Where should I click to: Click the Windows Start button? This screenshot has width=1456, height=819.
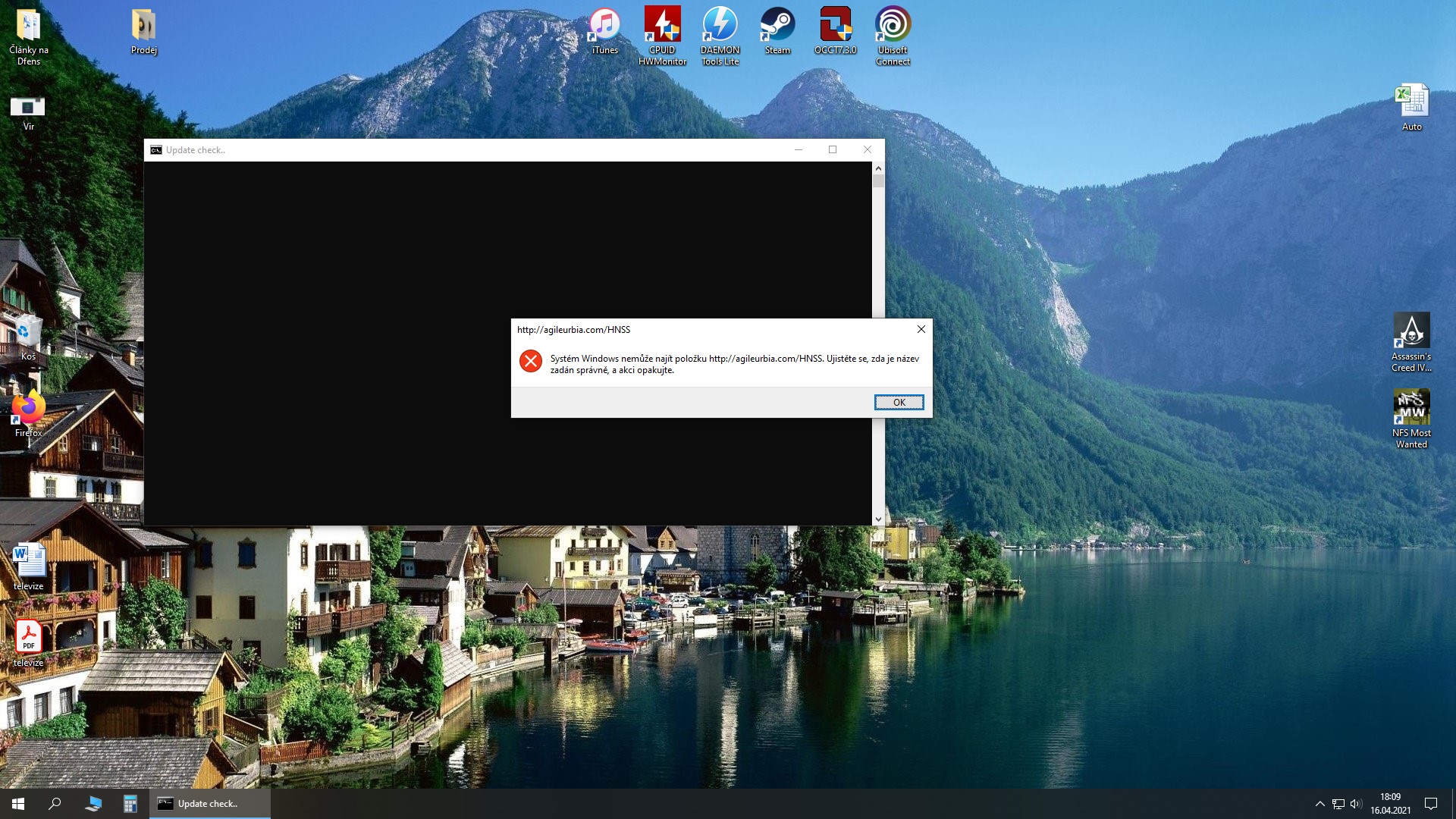[18, 804]
